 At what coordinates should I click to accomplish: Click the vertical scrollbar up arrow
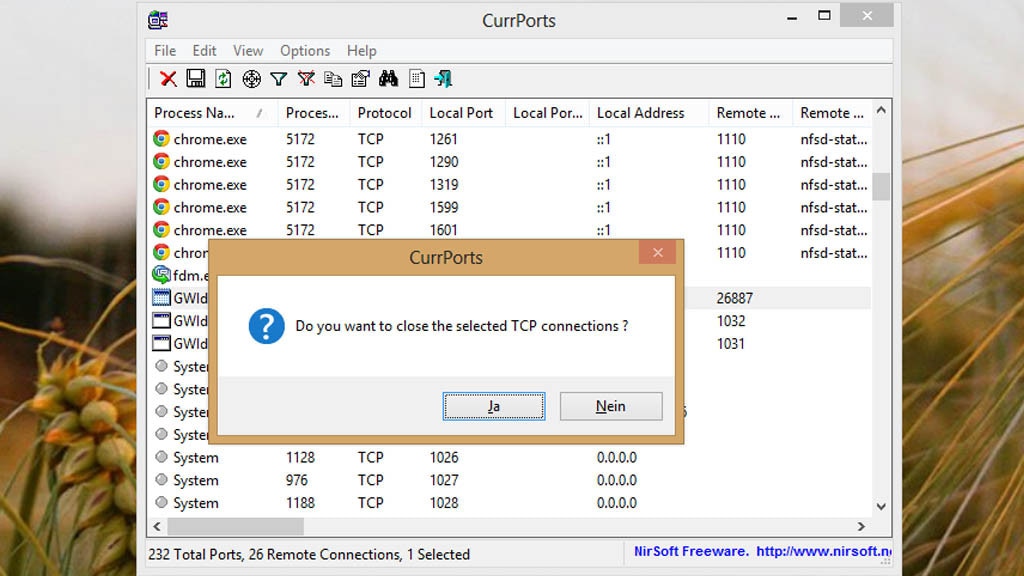tap(882, 110)
